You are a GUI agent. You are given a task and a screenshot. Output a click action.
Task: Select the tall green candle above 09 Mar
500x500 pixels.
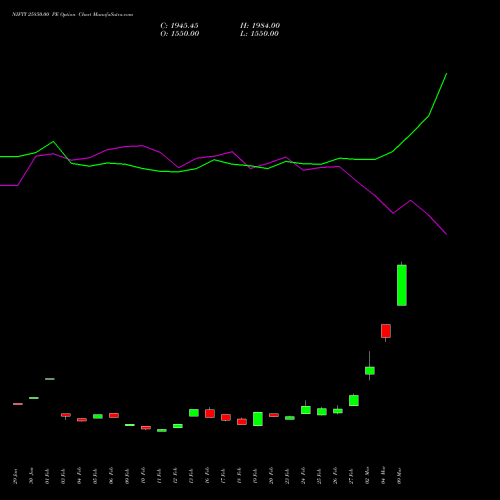(402, 285)
